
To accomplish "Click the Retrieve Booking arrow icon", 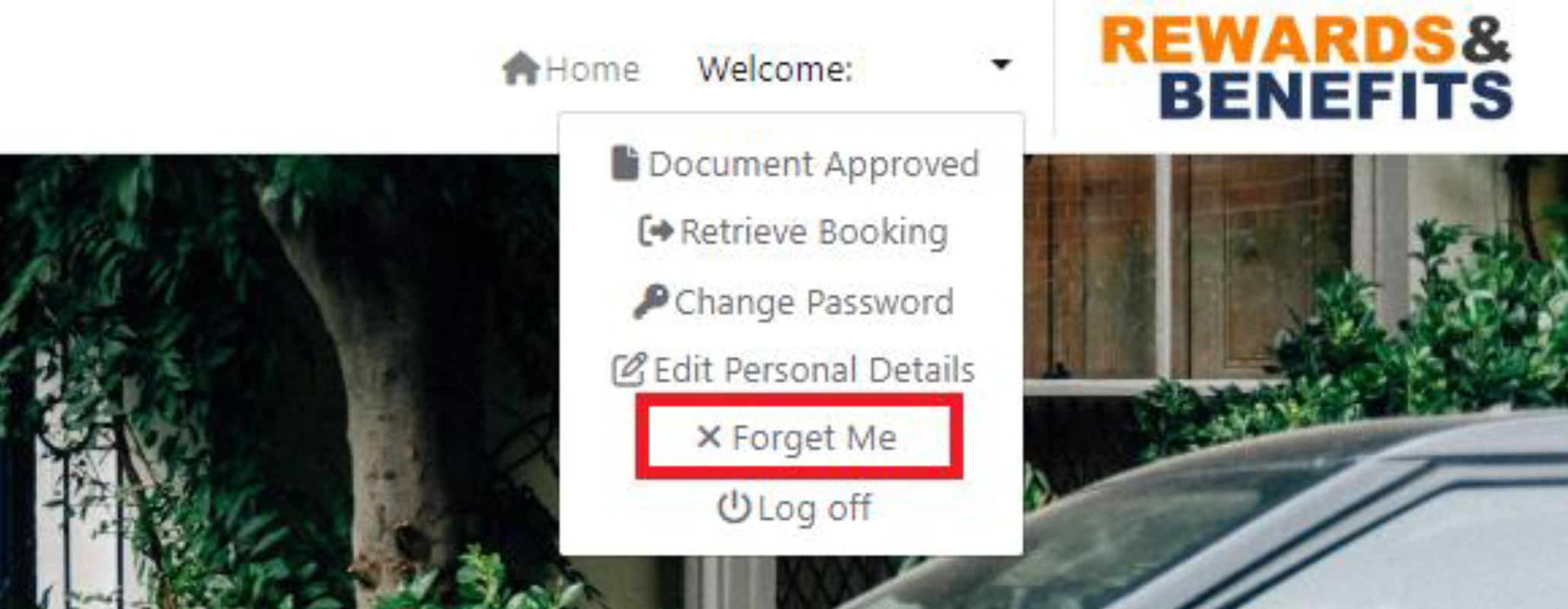I will click(656, 231).
